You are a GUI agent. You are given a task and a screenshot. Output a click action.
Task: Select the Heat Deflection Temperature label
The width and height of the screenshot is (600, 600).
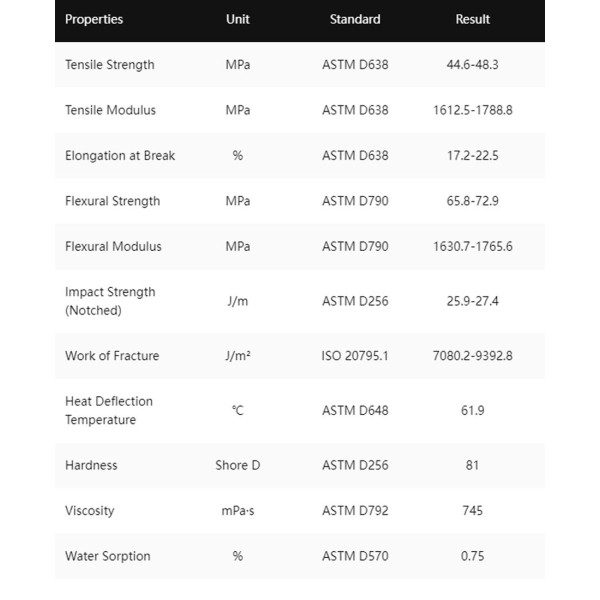coord(109,410)
